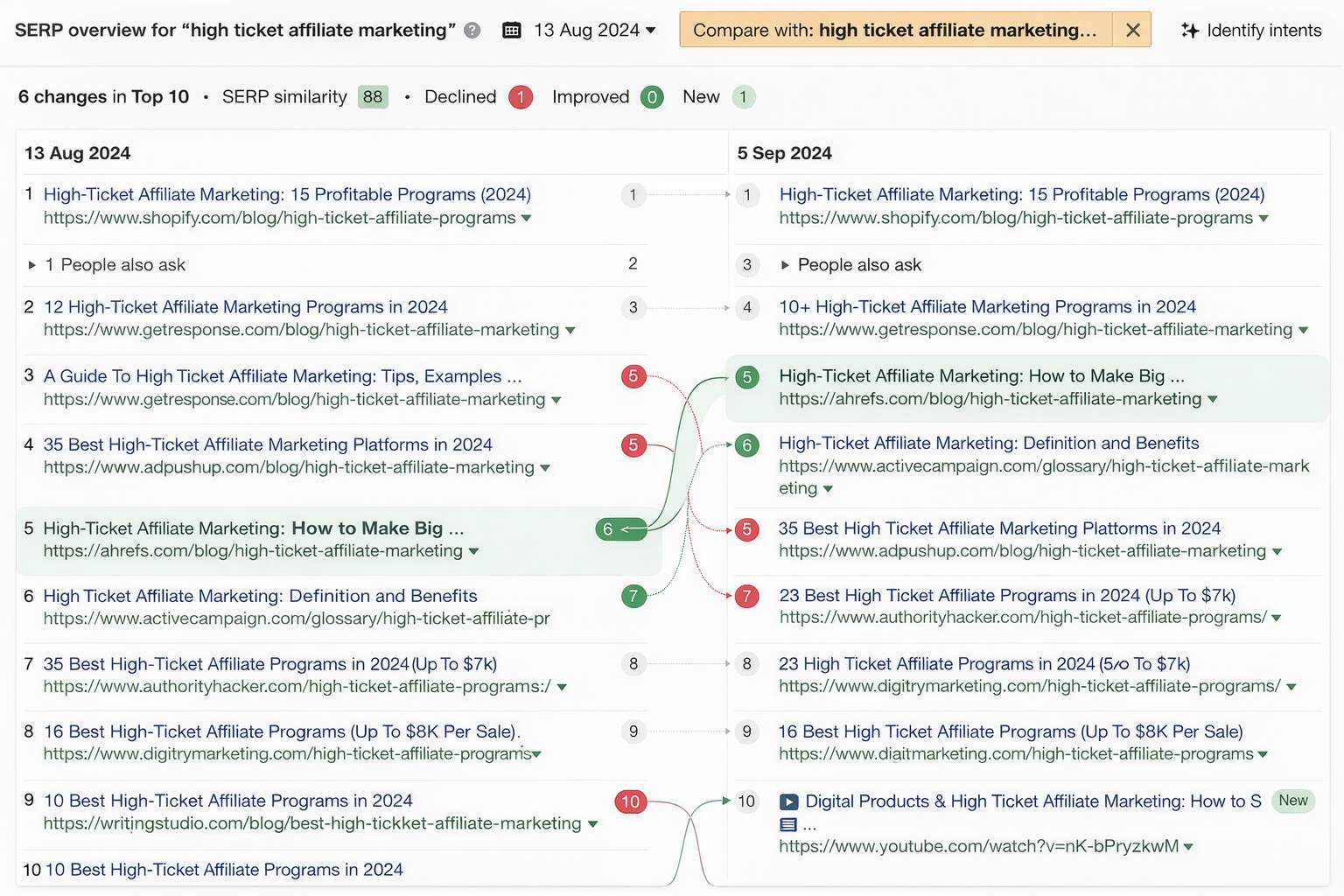The height and width of the screenshot is (896, 1344).
Task: Dismiss the Compare with banner
Action: tap(1133, 29)
